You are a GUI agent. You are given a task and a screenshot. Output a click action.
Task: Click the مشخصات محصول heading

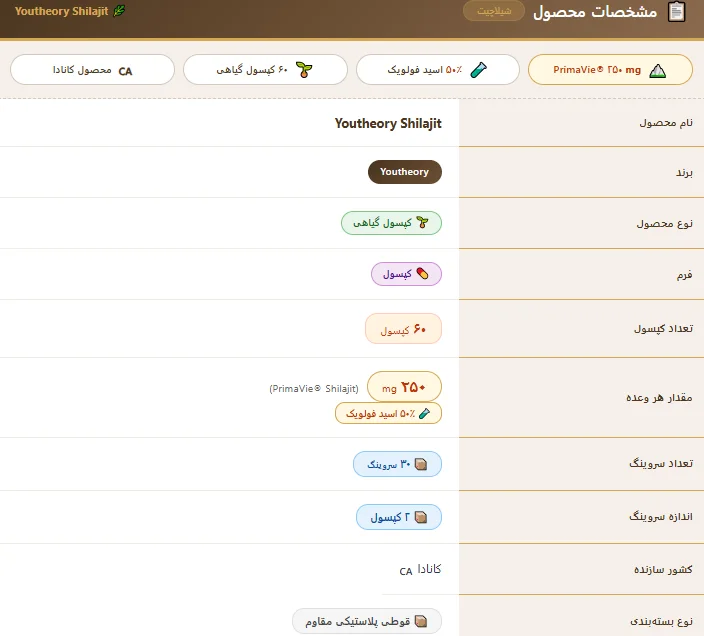(595, 12)
